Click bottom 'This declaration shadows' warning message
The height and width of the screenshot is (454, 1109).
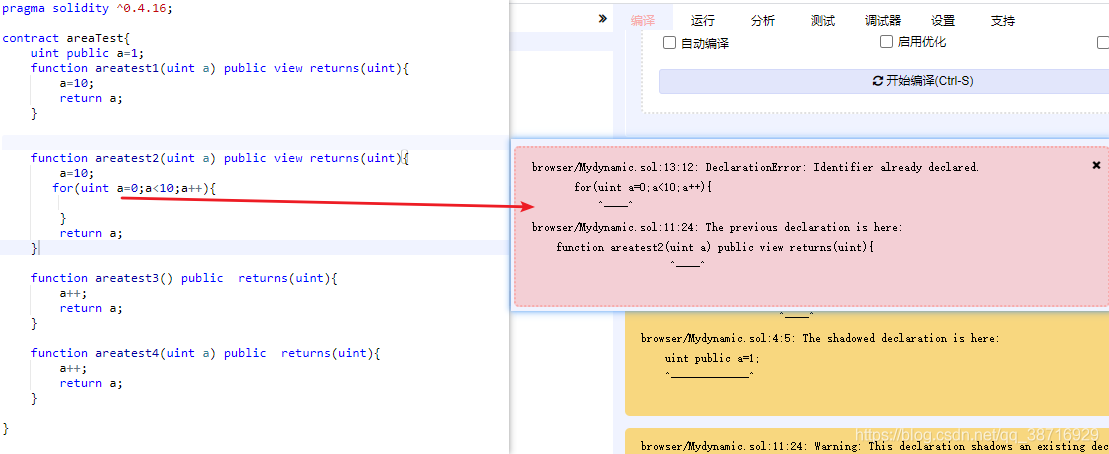[x=874, y=446]
